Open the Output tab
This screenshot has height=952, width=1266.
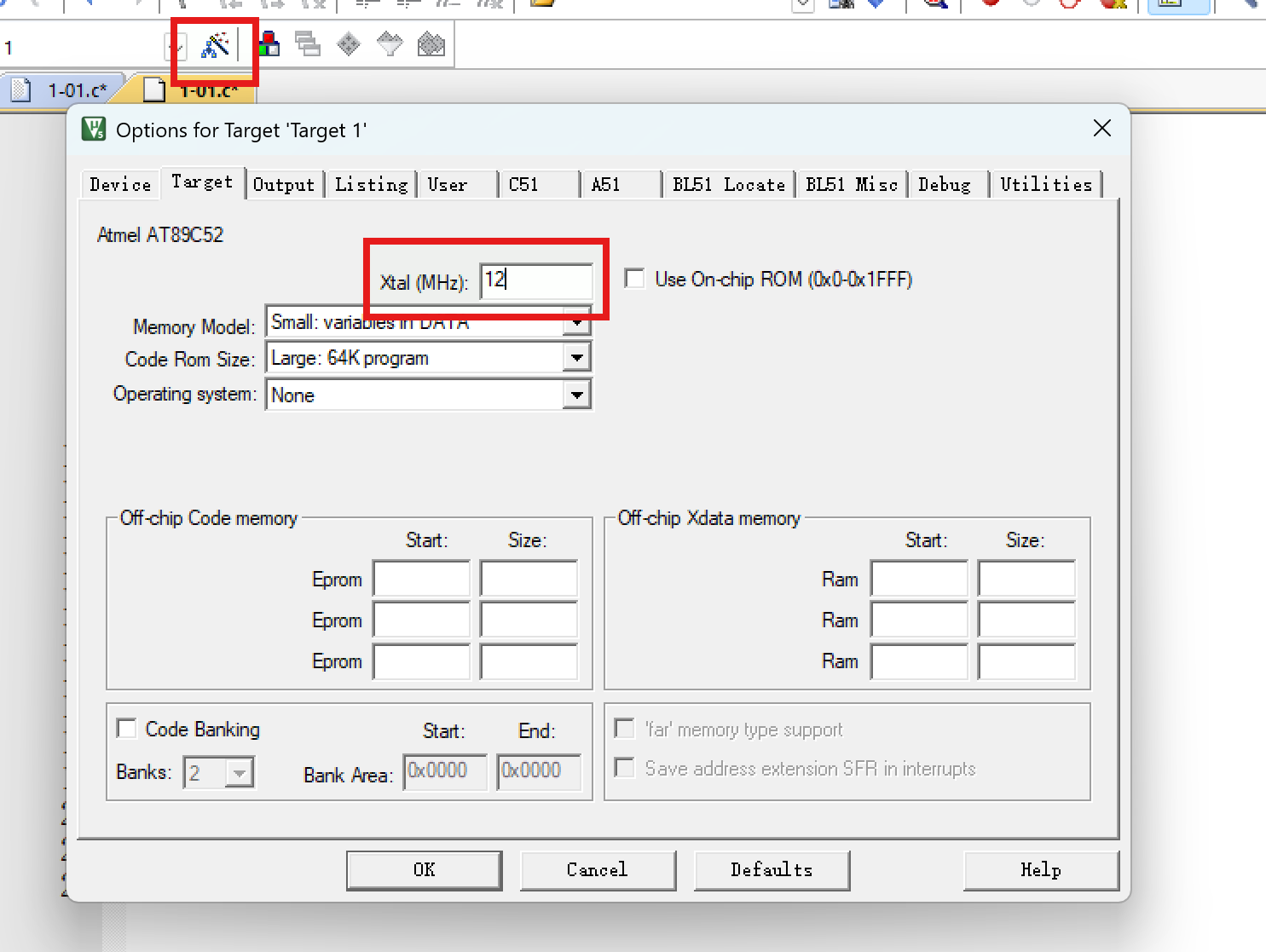tap(284, 184)
